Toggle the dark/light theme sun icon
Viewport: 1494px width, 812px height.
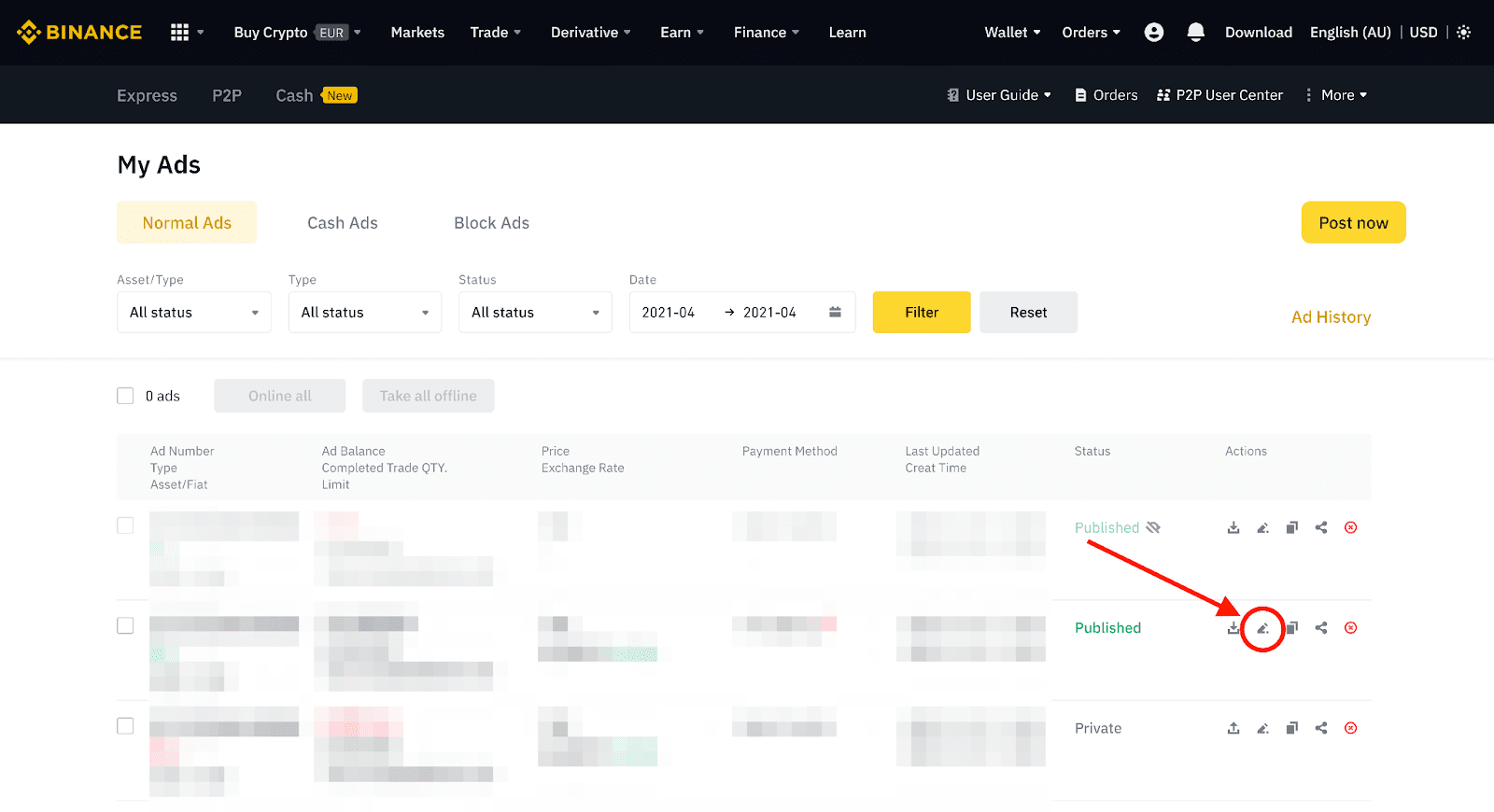pos(1464,33)
